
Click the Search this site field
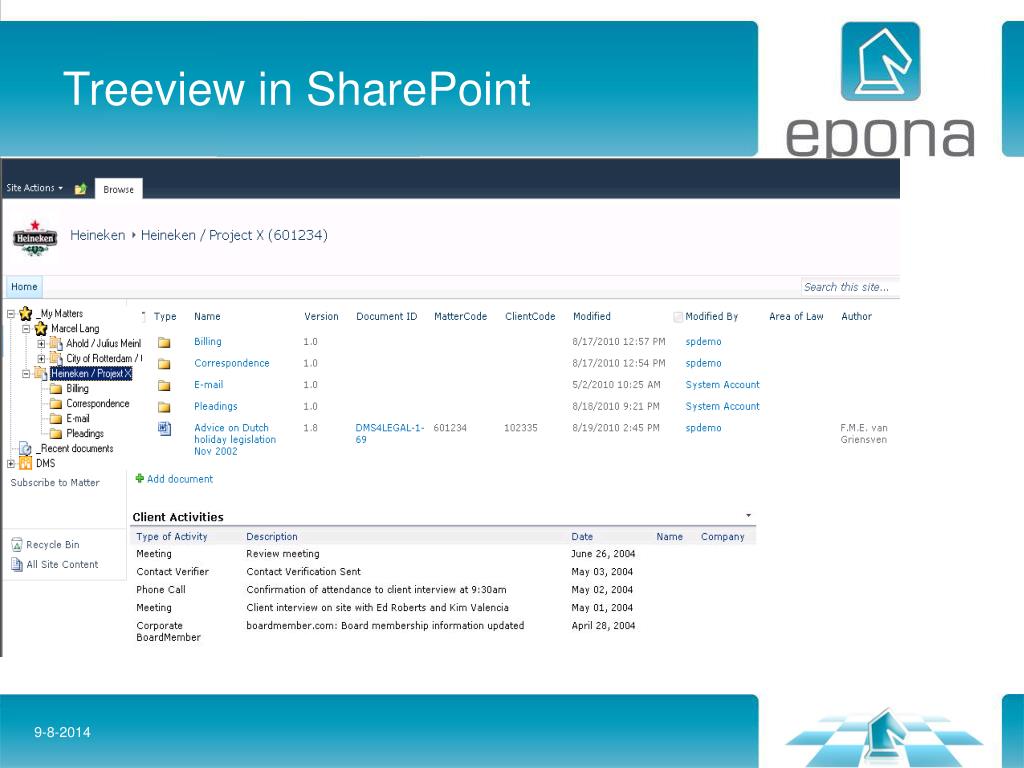click(850, 287)
